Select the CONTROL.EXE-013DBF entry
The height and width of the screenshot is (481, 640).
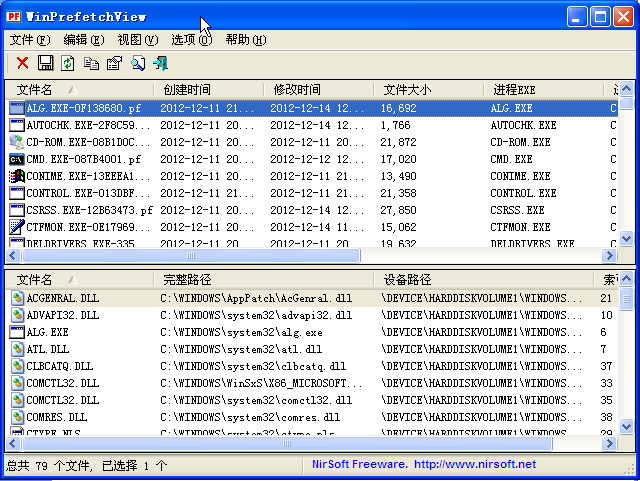313,193
